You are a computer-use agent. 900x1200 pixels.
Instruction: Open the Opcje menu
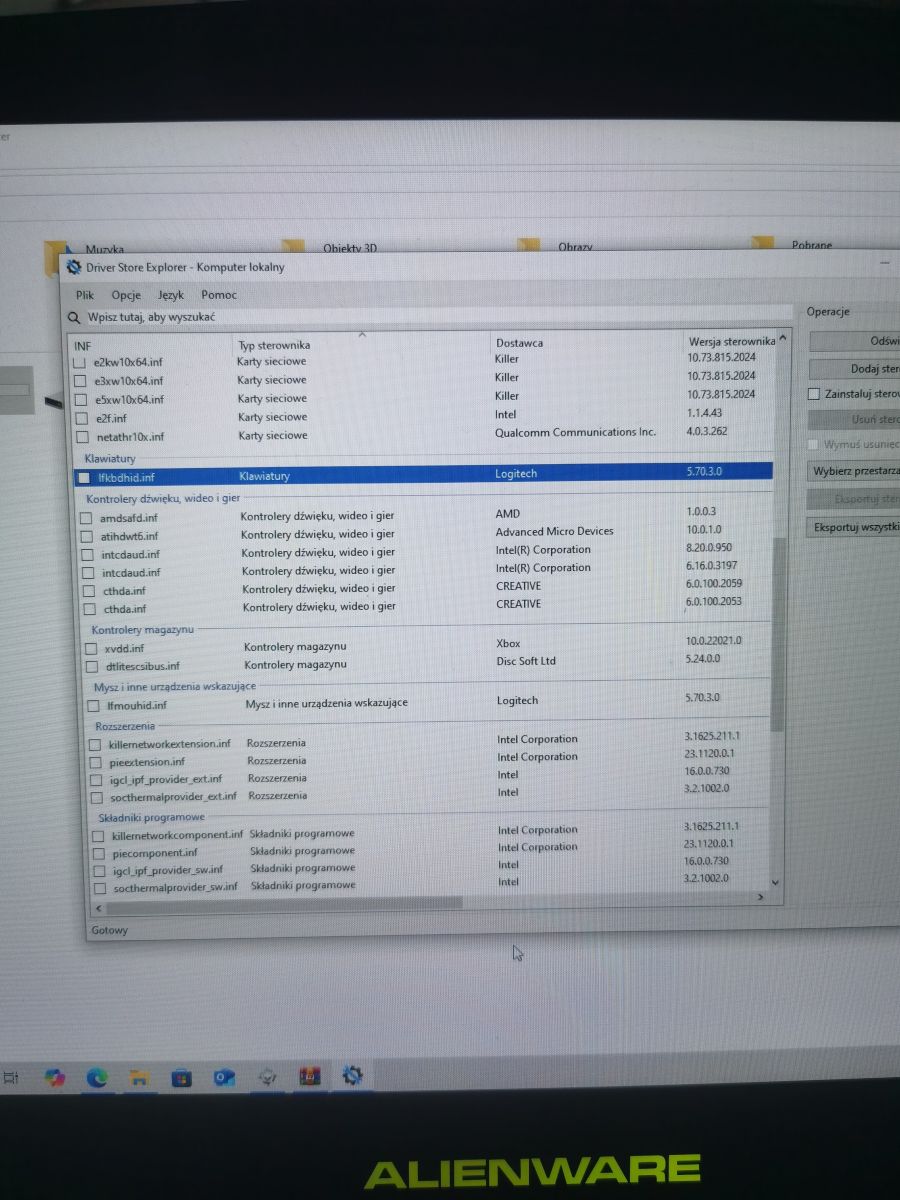point(126,295)
